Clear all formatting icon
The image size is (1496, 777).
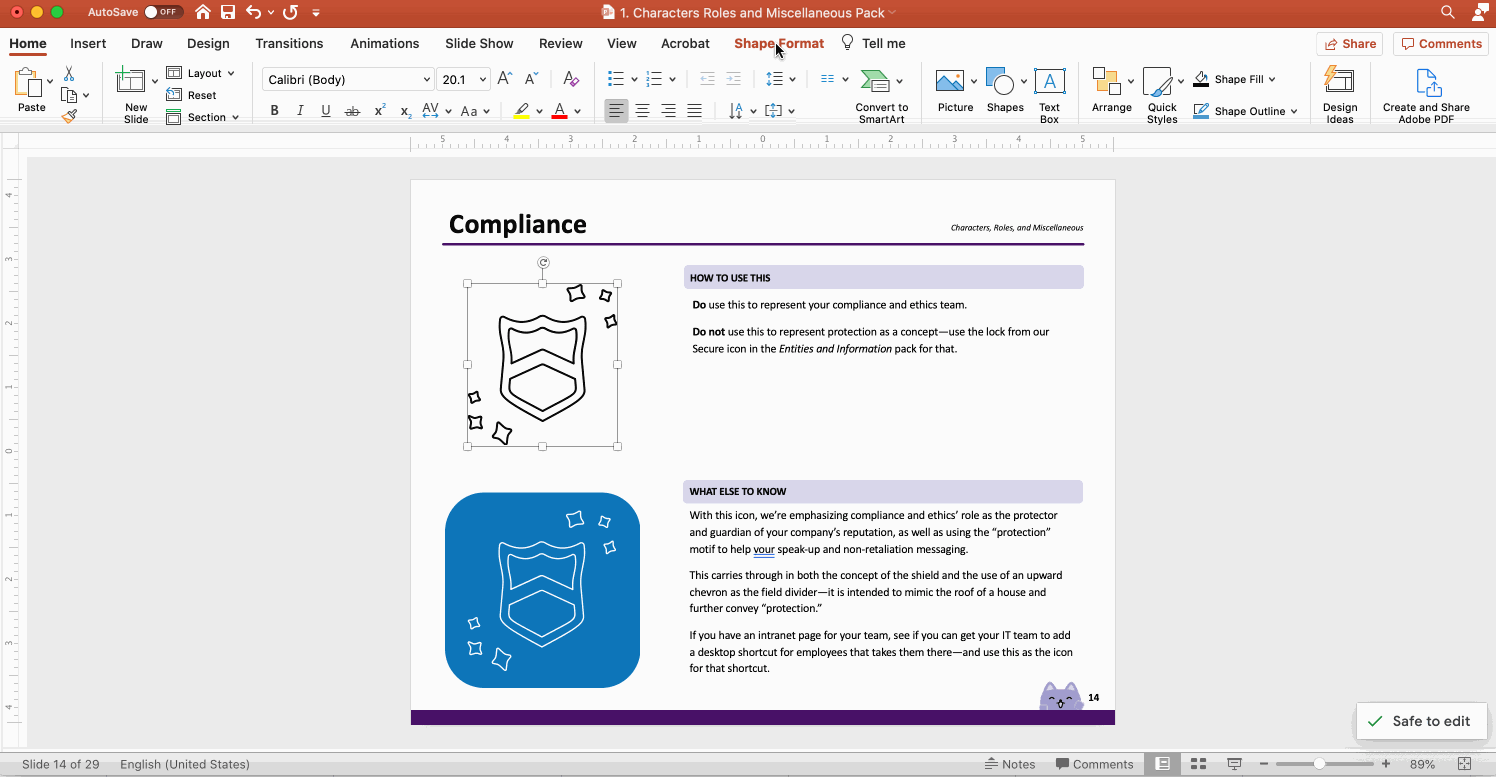[571, 79]
